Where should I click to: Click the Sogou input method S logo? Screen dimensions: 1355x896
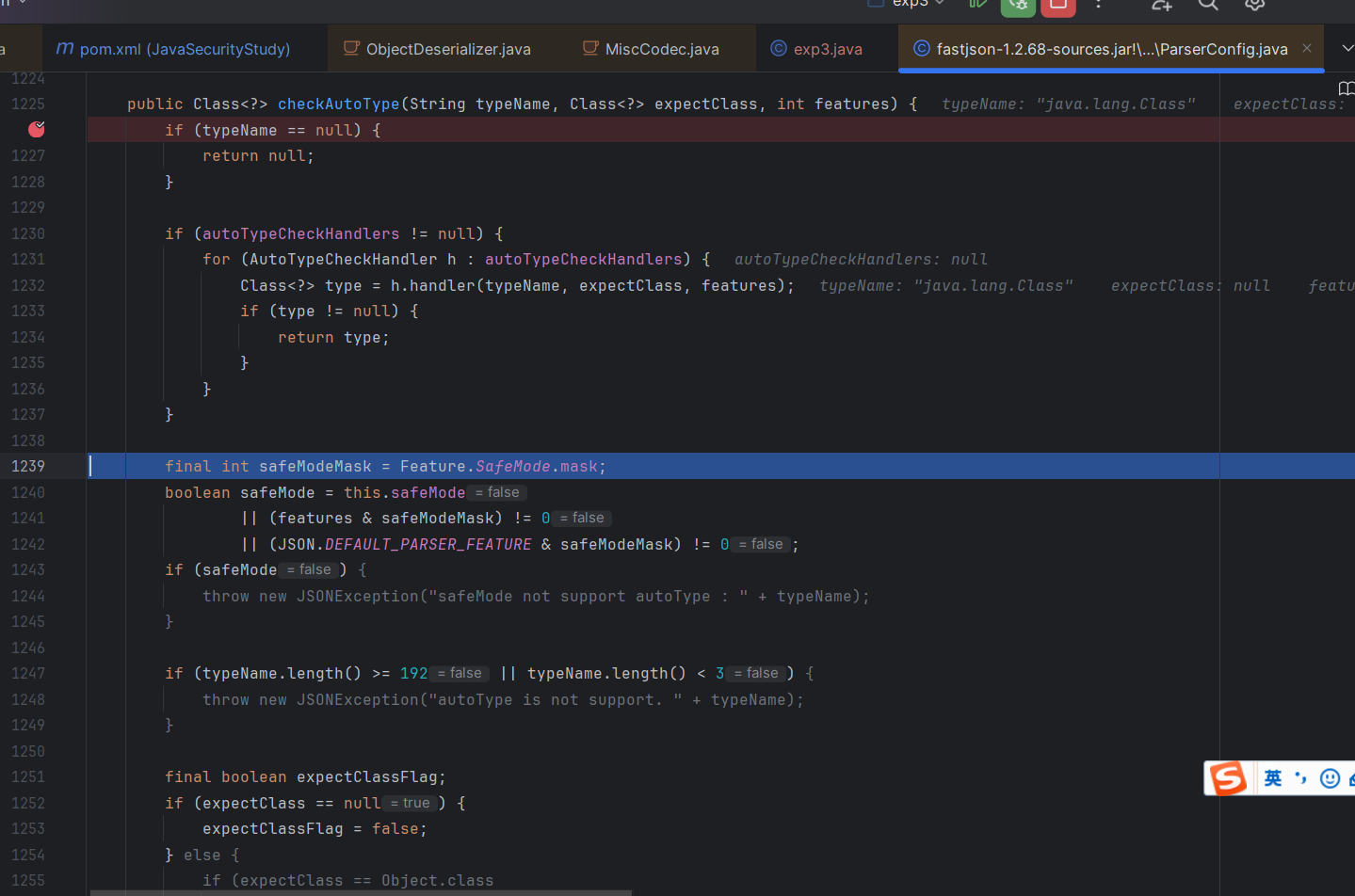(1228, 777)
